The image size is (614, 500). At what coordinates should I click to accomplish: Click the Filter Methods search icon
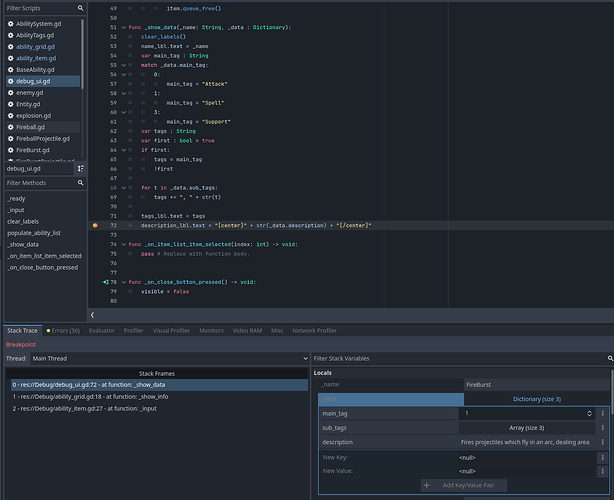coord(80,183)
